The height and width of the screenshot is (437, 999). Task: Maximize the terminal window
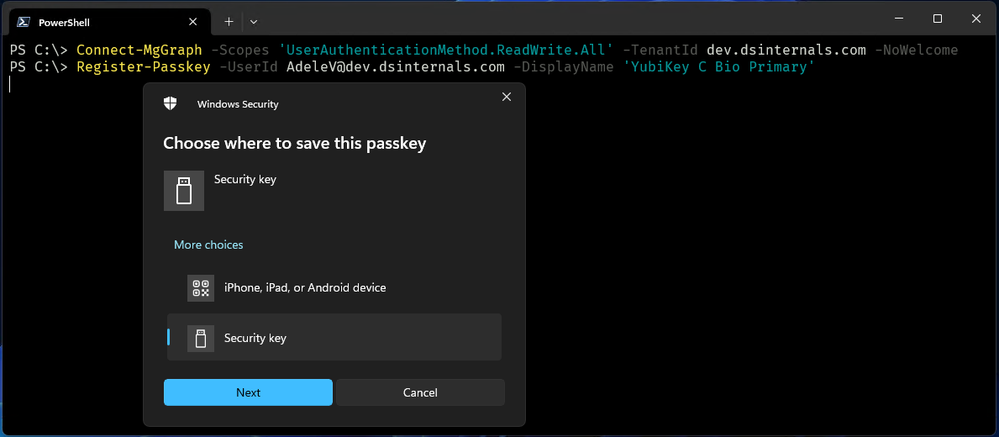click(937, 19)
